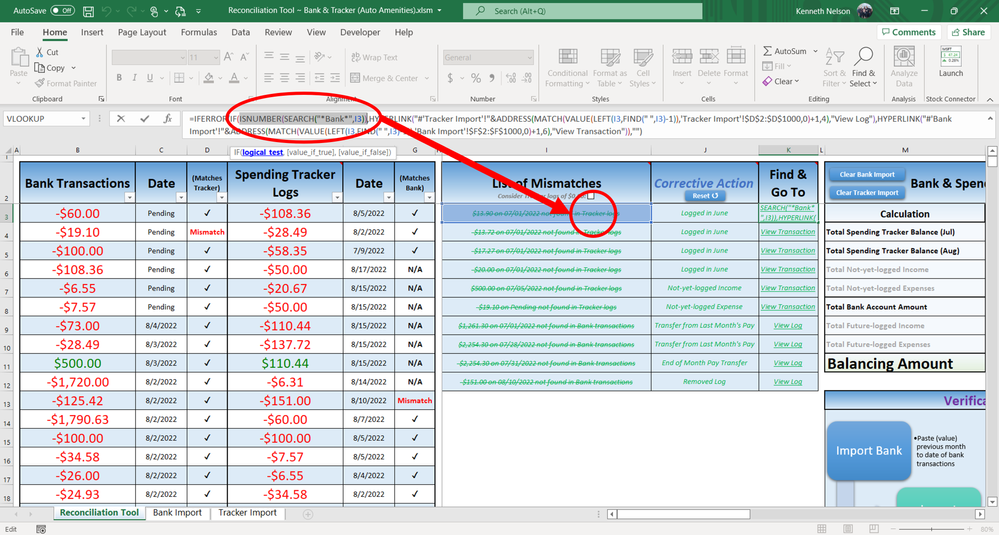Click the Paste clipboard icon
The height and width of the screenshot is (535, 999).
coord(18,57)
